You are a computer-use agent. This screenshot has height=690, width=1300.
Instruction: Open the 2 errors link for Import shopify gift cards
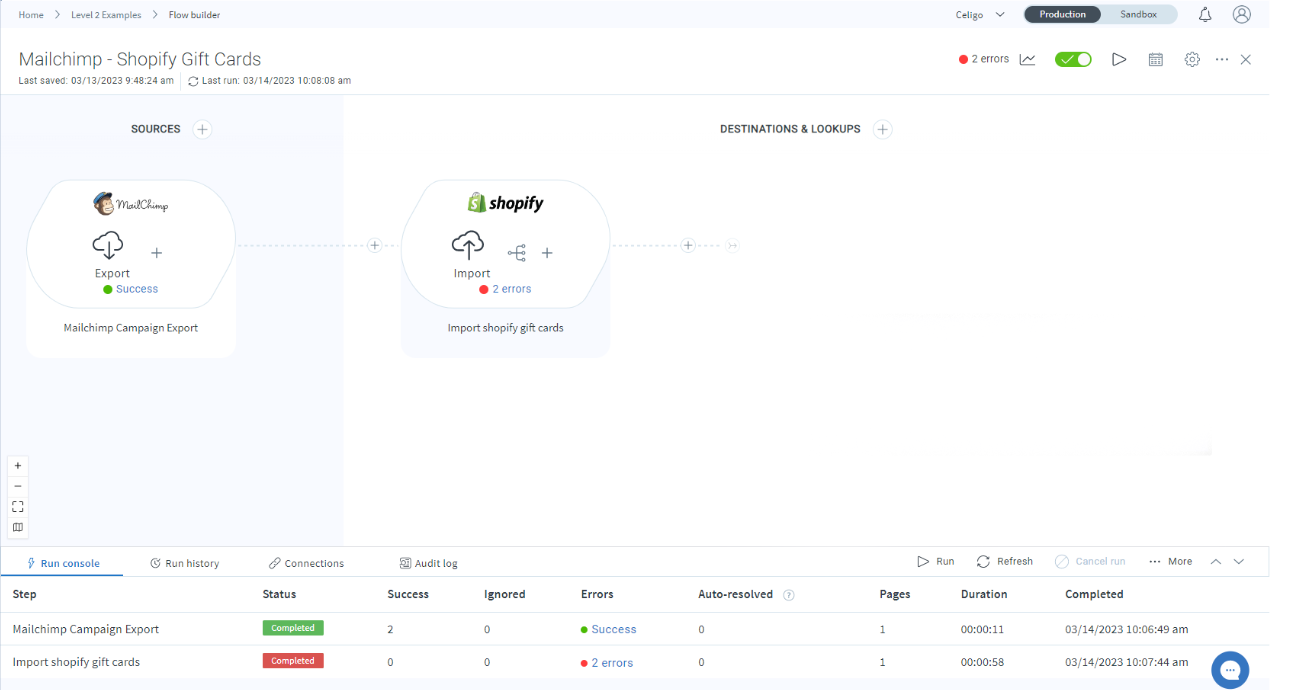click(611, 662)
